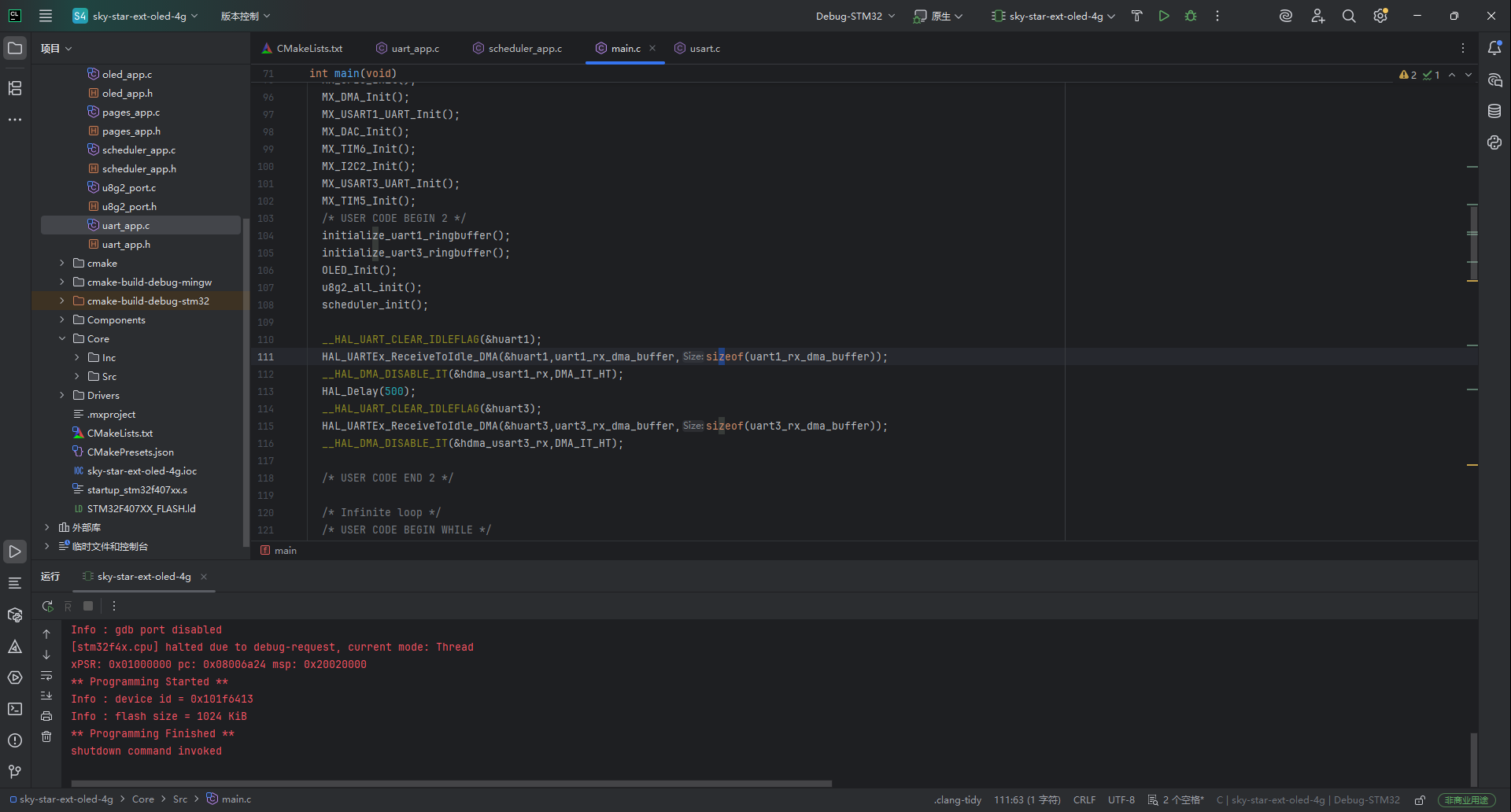This screenshot has width=1511, height=812.
Task: Change CRLF line separator in status bar
Action: click(1084, 800)
